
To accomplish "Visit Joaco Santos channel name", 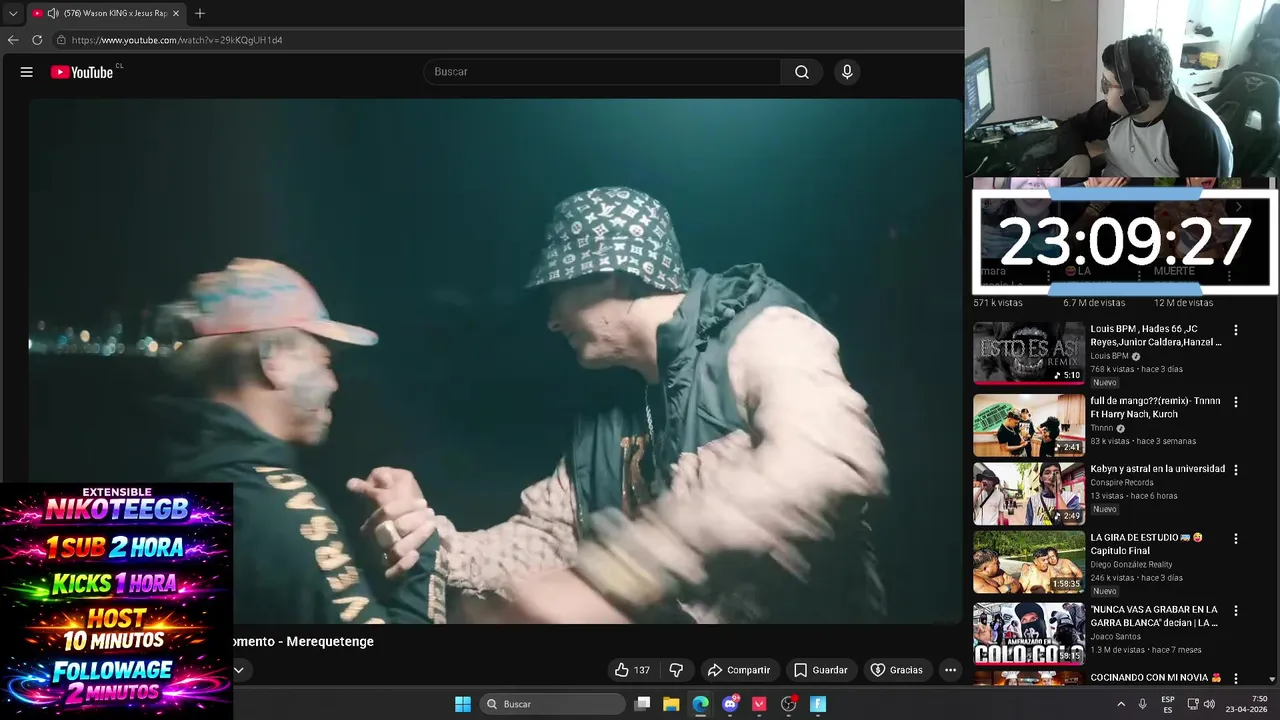I will tap(1115, 636).
